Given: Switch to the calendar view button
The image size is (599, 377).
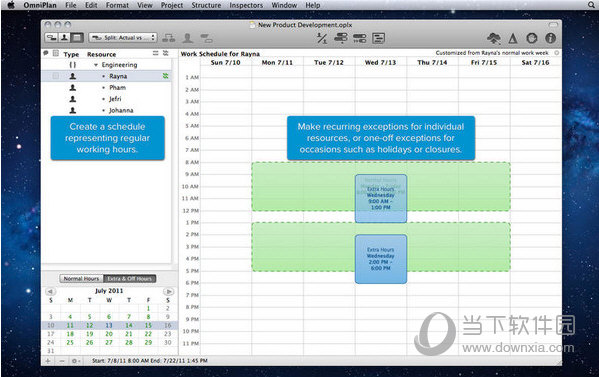Looking at the screenshot, I should tap(77, 37).
